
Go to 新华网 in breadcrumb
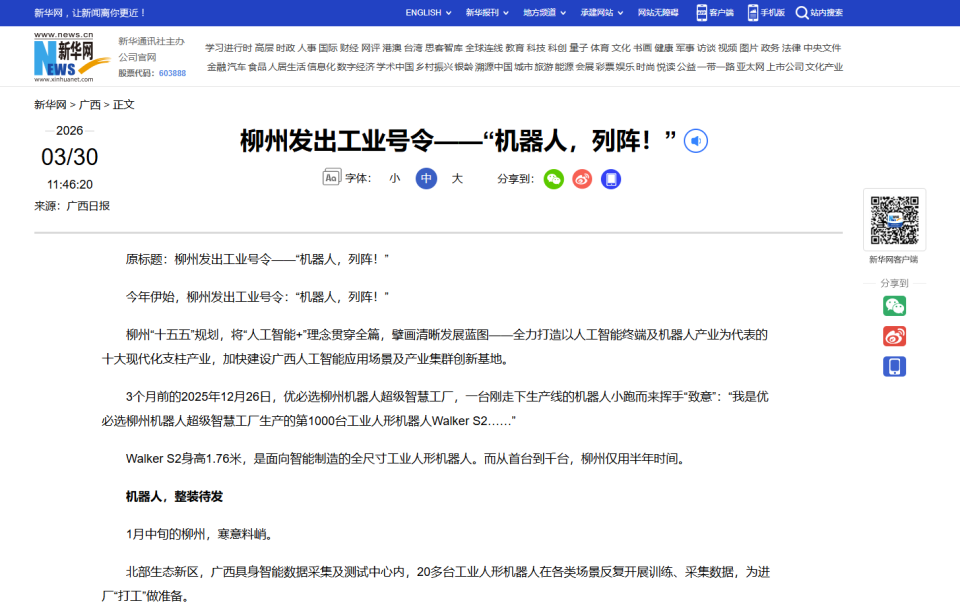(50, 105)
